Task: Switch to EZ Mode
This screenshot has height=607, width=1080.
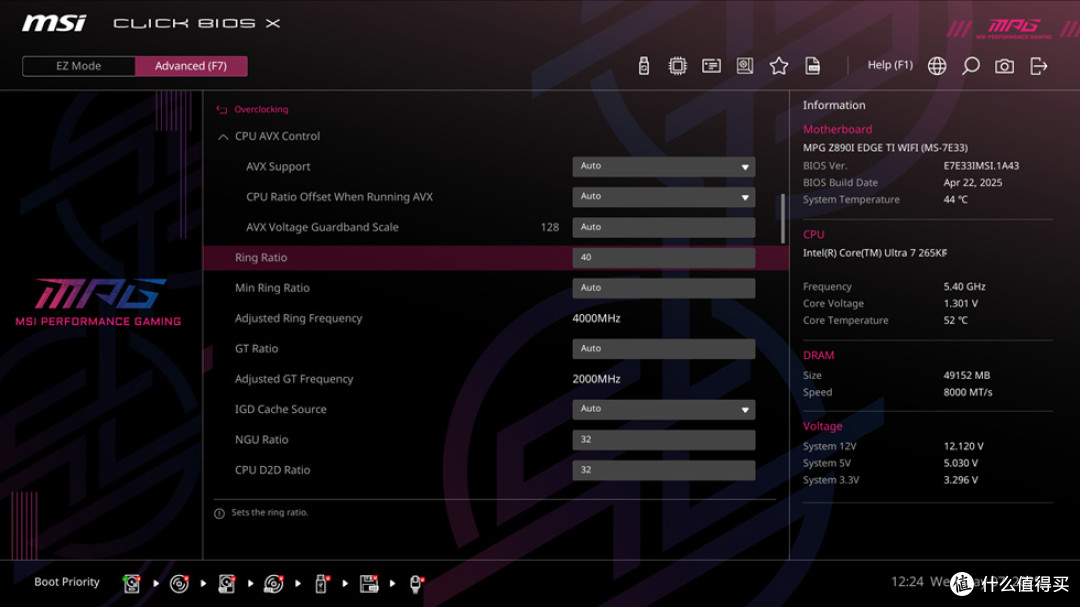Action: pyautogui.click(x=79, y=66)
